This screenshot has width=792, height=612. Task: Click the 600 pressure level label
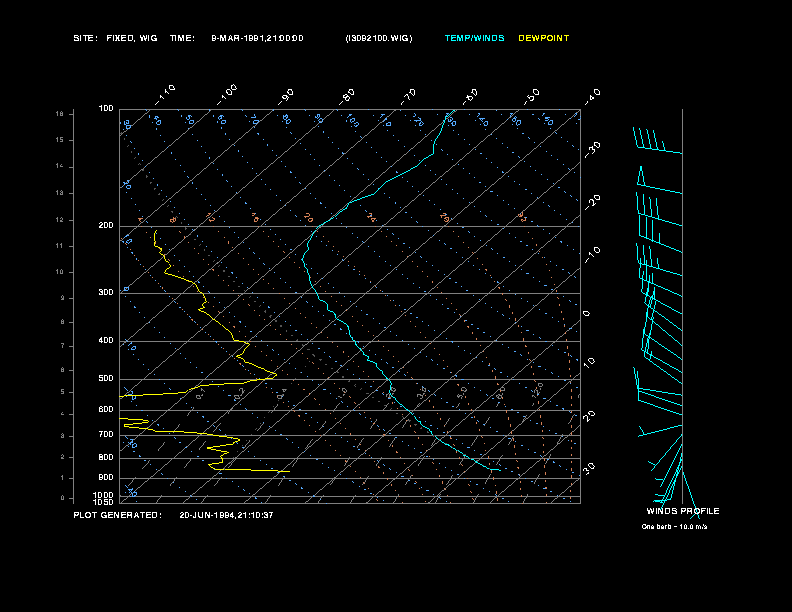click(x=106, y=410)
